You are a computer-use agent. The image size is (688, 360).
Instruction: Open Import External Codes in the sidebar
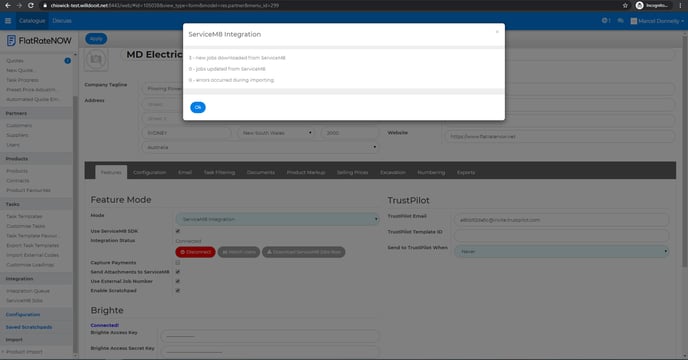click(32, 255)
